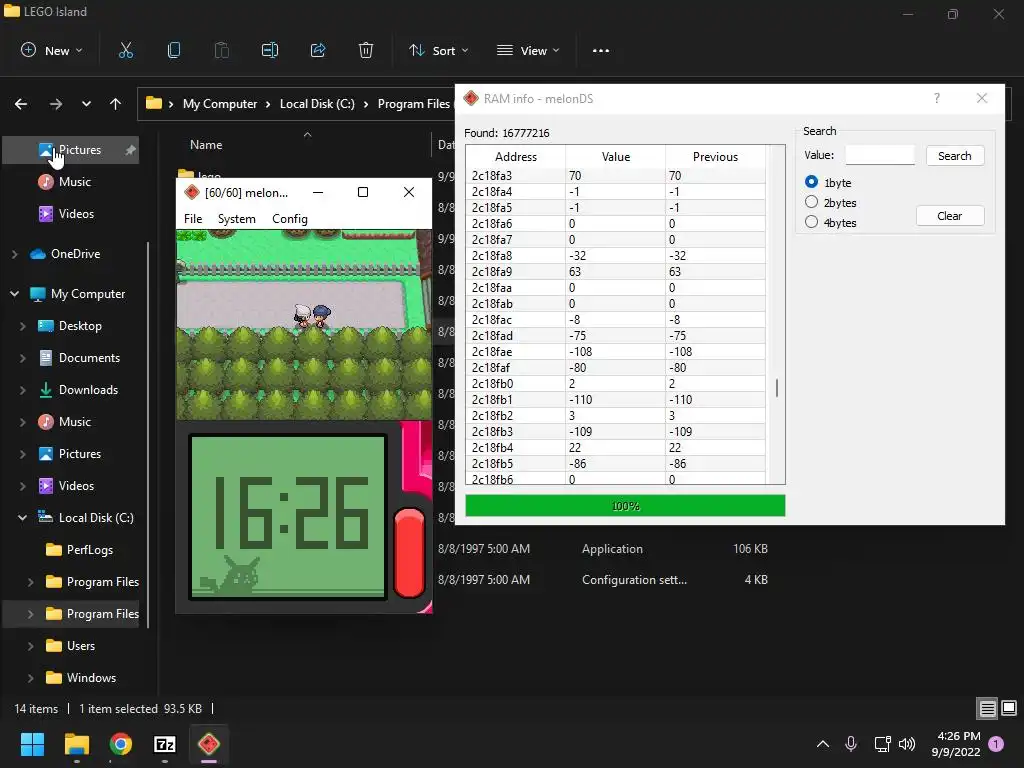Open melonDS Config menu

pos(289,219)
